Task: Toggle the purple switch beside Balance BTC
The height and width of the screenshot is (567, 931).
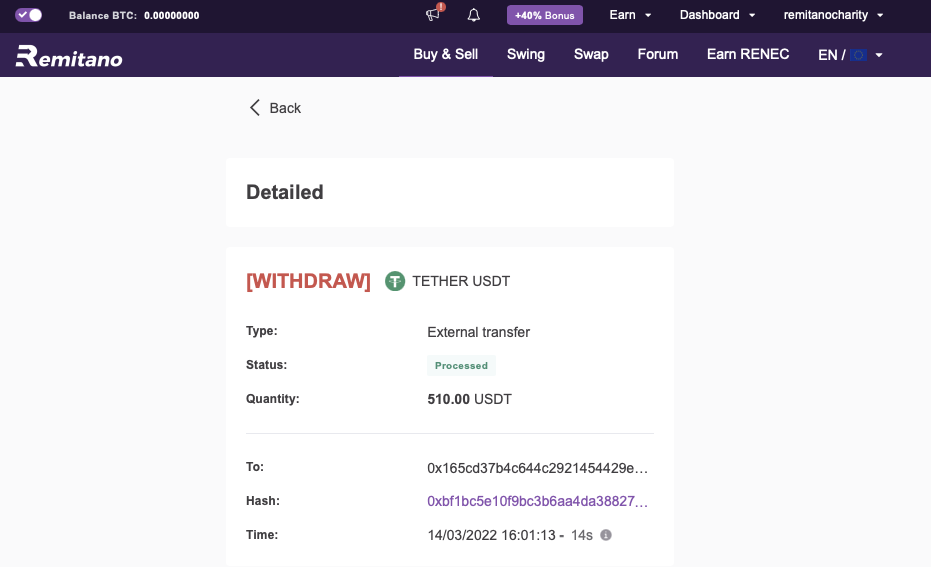Action: (x=28, y=15)
